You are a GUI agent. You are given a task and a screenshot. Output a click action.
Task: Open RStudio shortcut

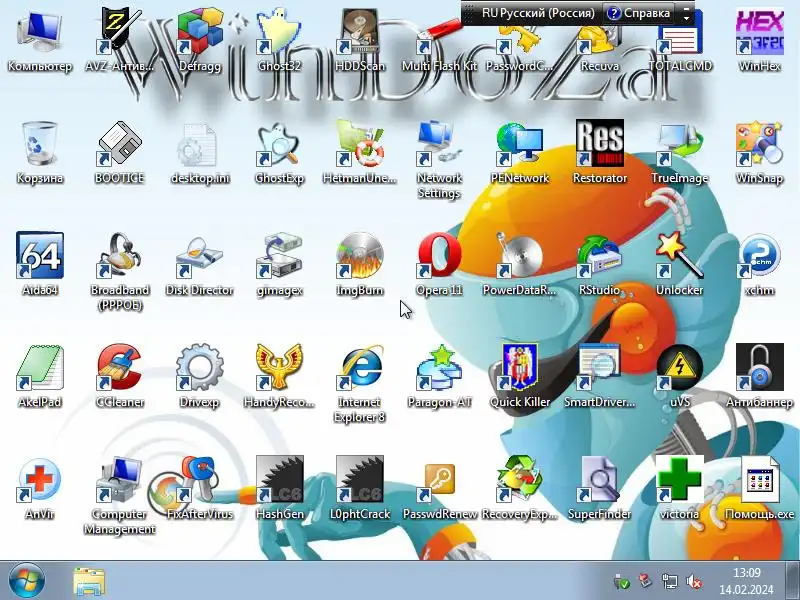599,264
